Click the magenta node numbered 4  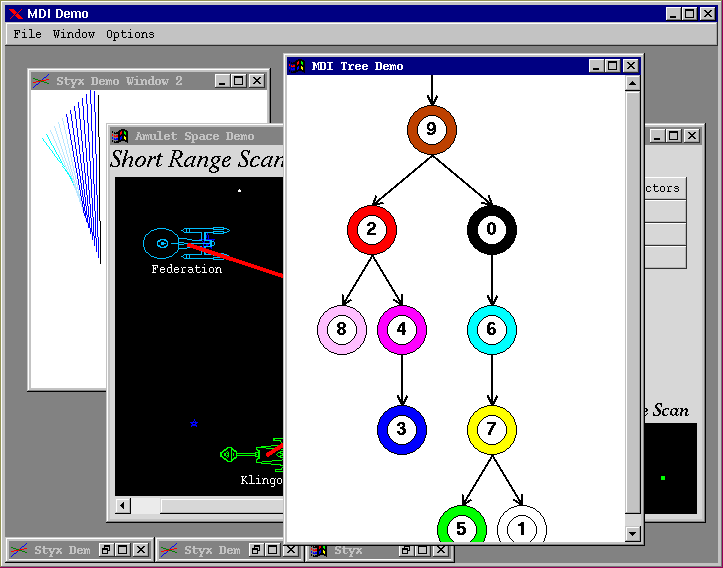click(x=401, y=330)
